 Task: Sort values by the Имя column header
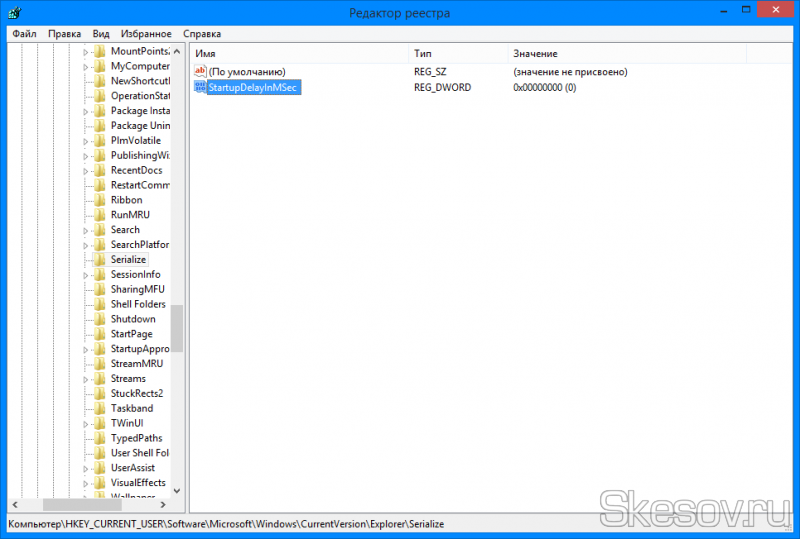(x=300, y=53)
